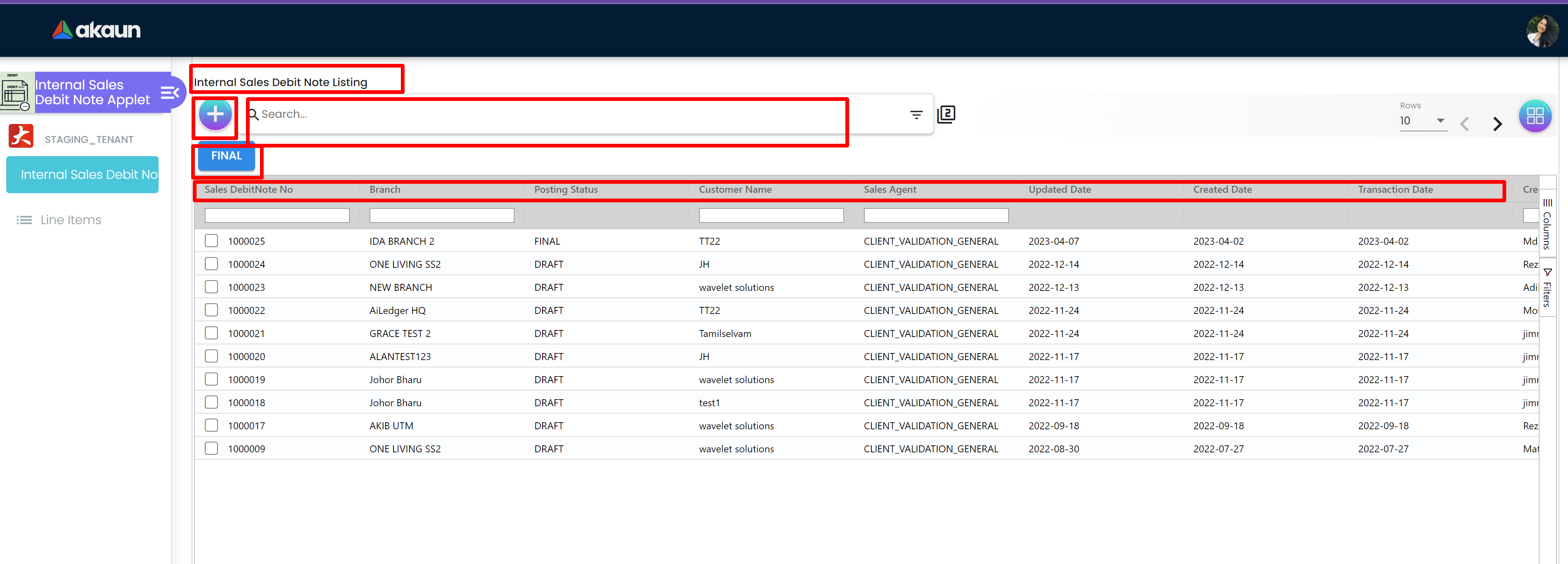This screenshot has width=1568, height=564.
Task: Check the row 1000009 checkbox
Action: [x=211, y=448]
